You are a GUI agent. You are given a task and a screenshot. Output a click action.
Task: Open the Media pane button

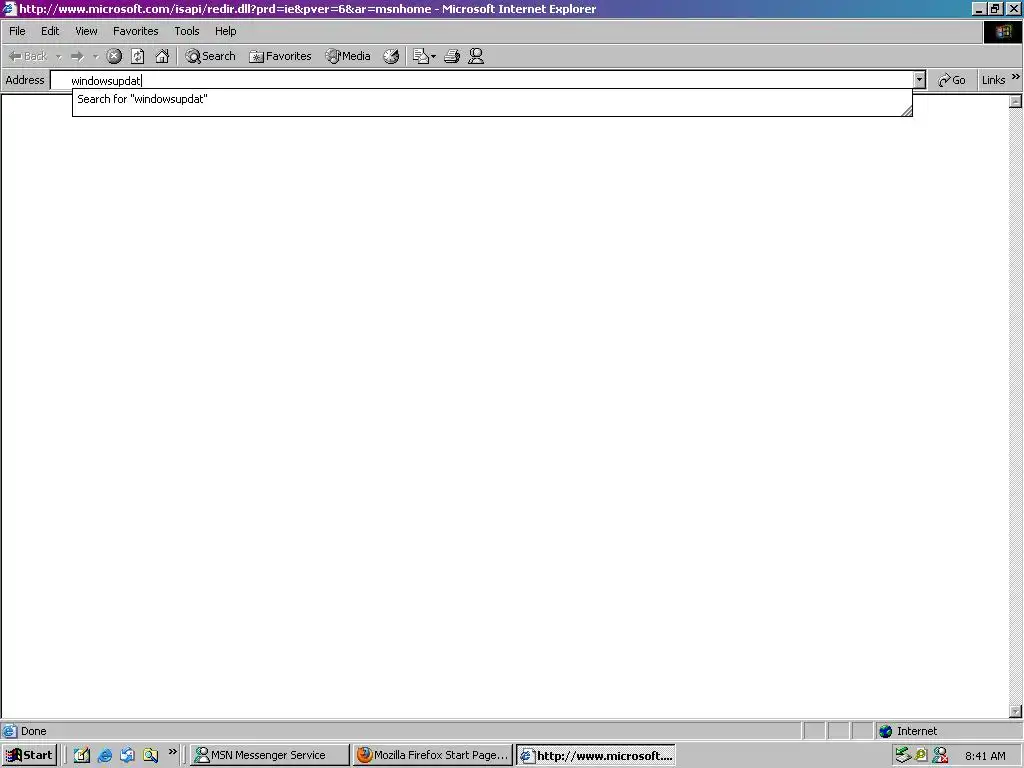tap(348, 56)
